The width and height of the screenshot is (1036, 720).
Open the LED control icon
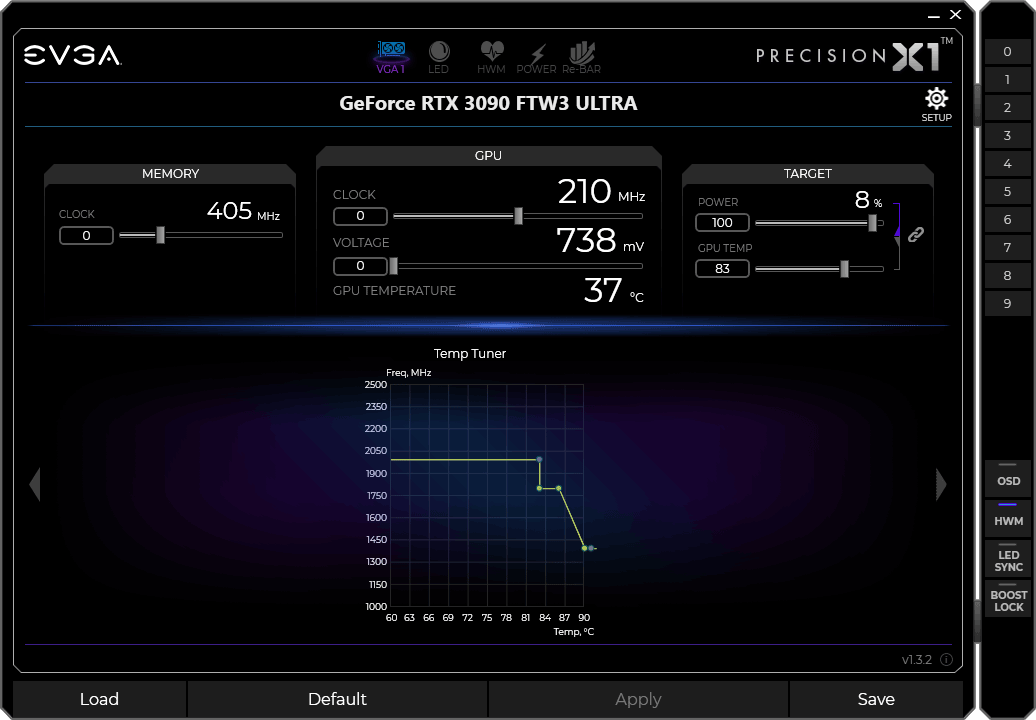[x=439, y=56]
